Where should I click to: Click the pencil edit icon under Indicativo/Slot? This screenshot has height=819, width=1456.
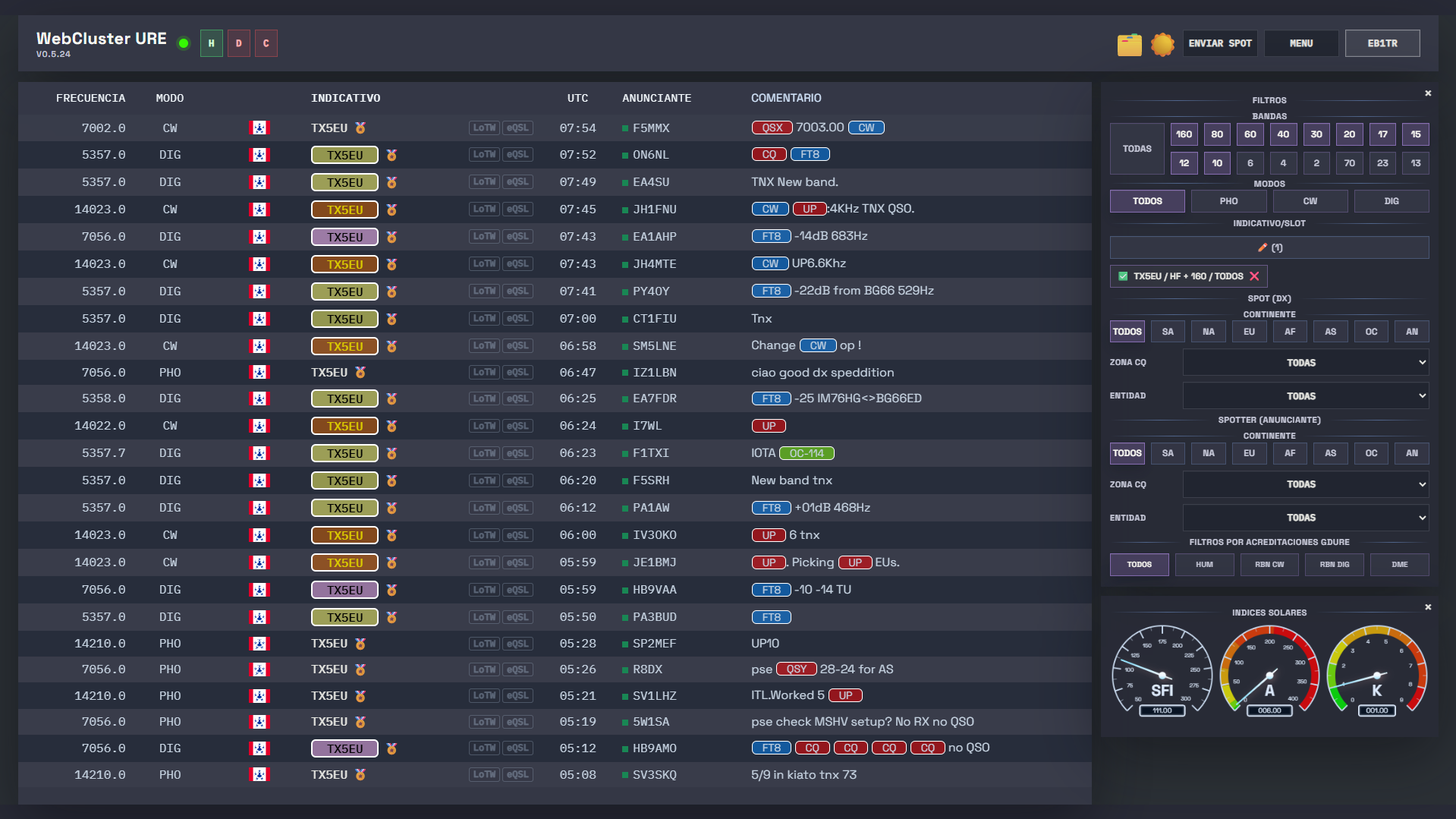[x=1262, y=247]
